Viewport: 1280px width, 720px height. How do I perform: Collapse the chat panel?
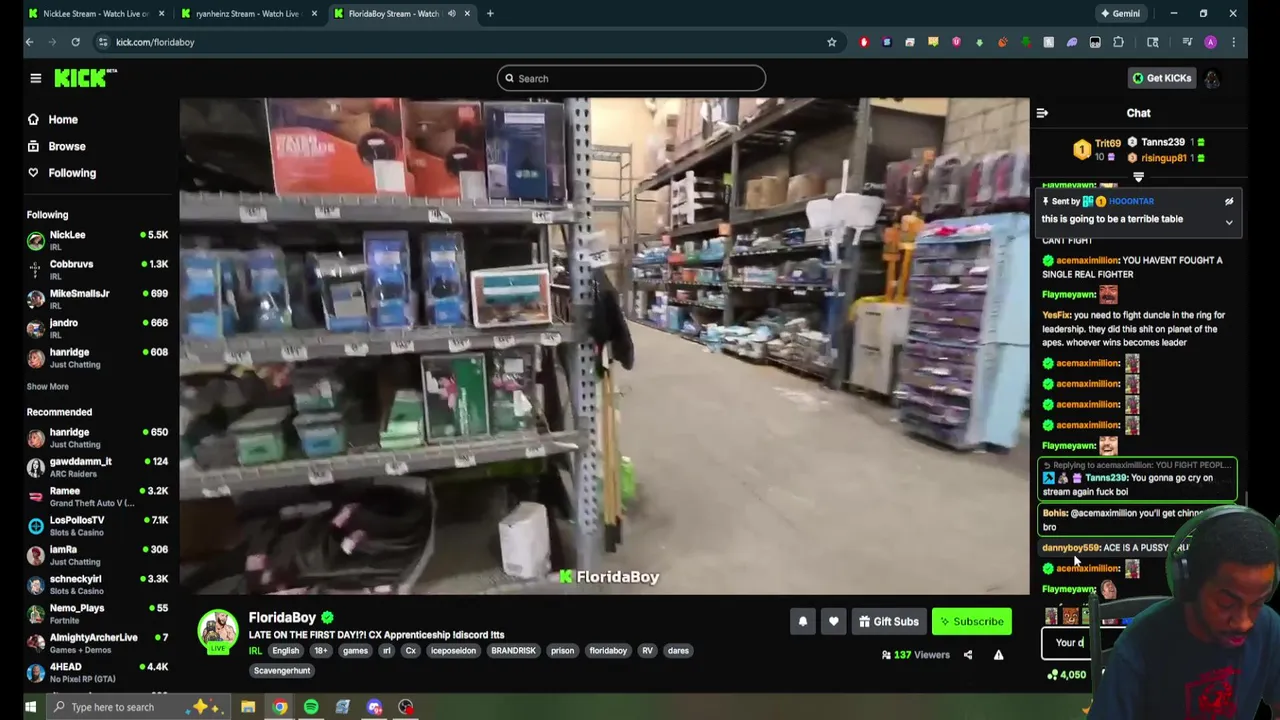(x=1042, y=113)
